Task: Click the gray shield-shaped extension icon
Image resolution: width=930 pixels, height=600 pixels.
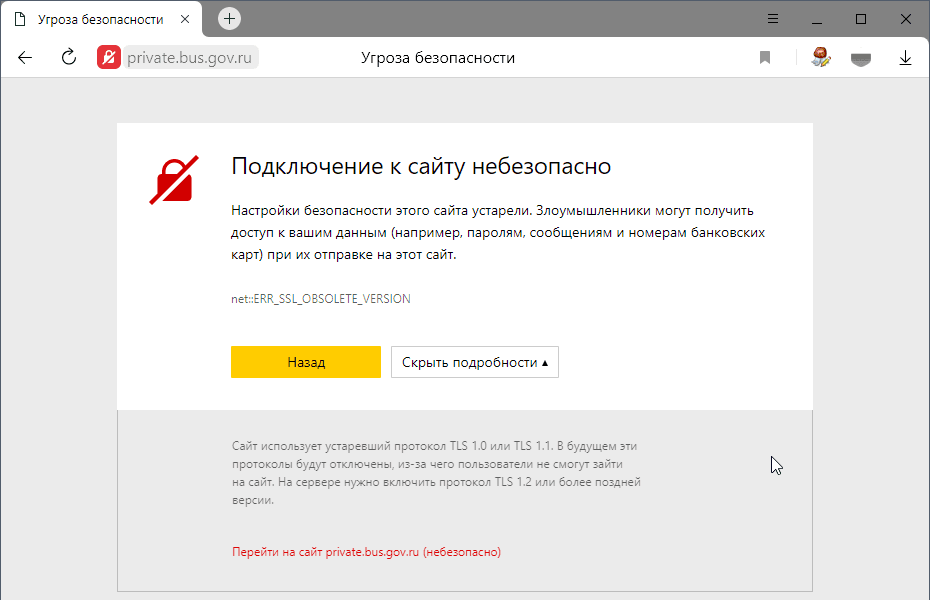Action: (861, 59)
